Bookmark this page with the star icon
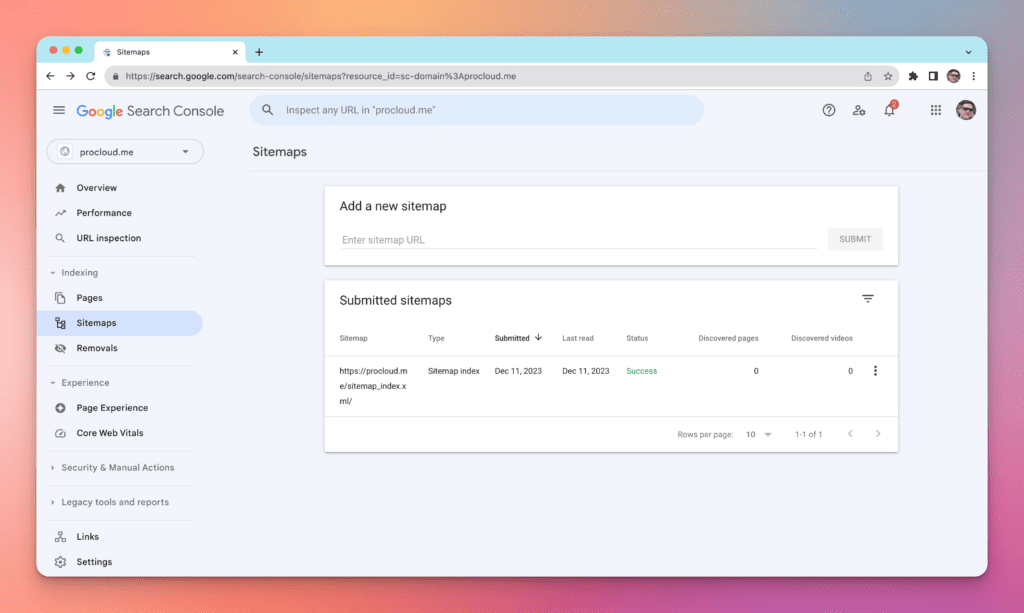This screenshot has height=613, width=1024. (887, 76)
